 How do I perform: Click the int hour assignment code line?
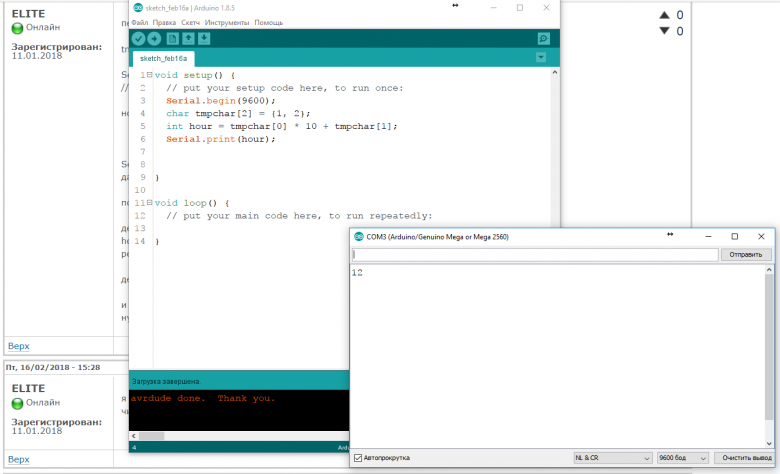(x=282, y=126)
